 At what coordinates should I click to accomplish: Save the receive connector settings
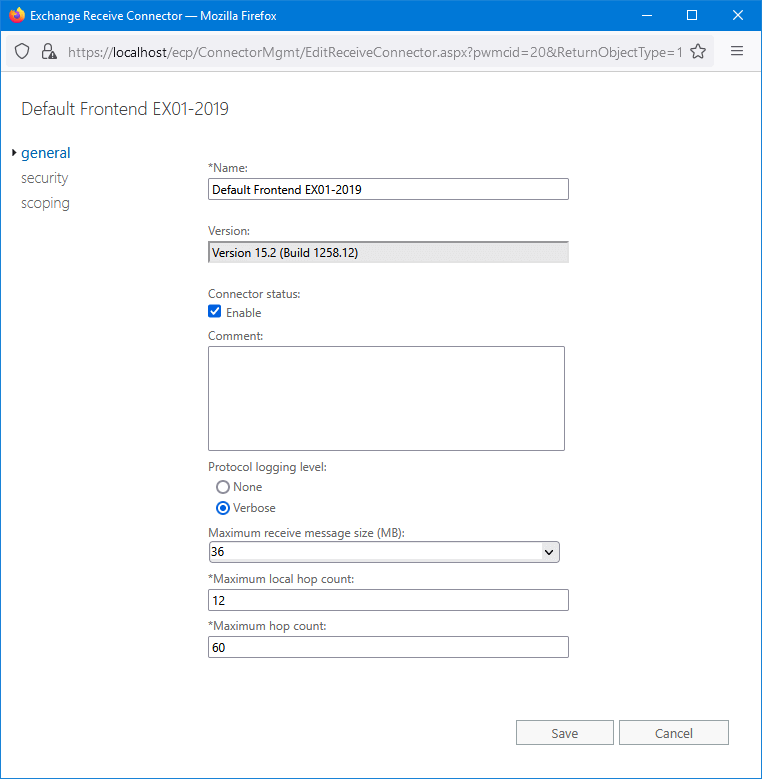pyautogui.click(x=564, y=733)
